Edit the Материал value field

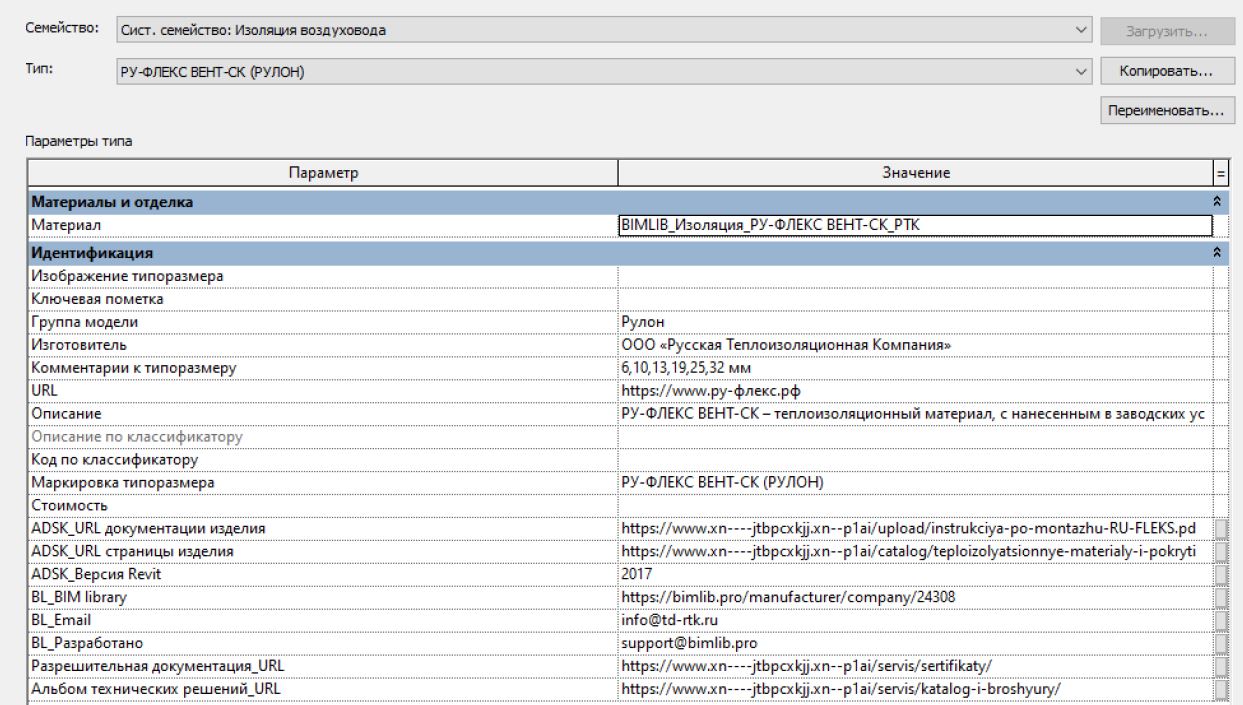[914, 224]
